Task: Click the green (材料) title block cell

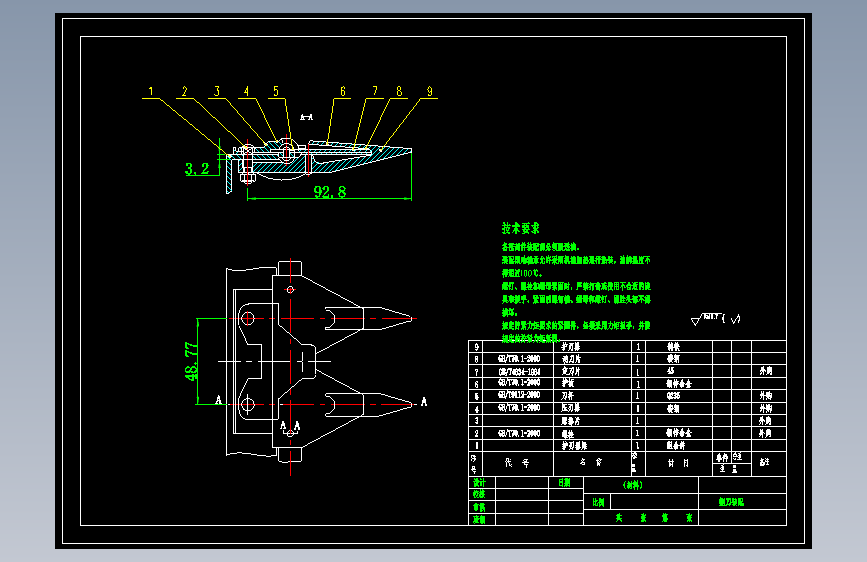Action: [x=633, y=485]
